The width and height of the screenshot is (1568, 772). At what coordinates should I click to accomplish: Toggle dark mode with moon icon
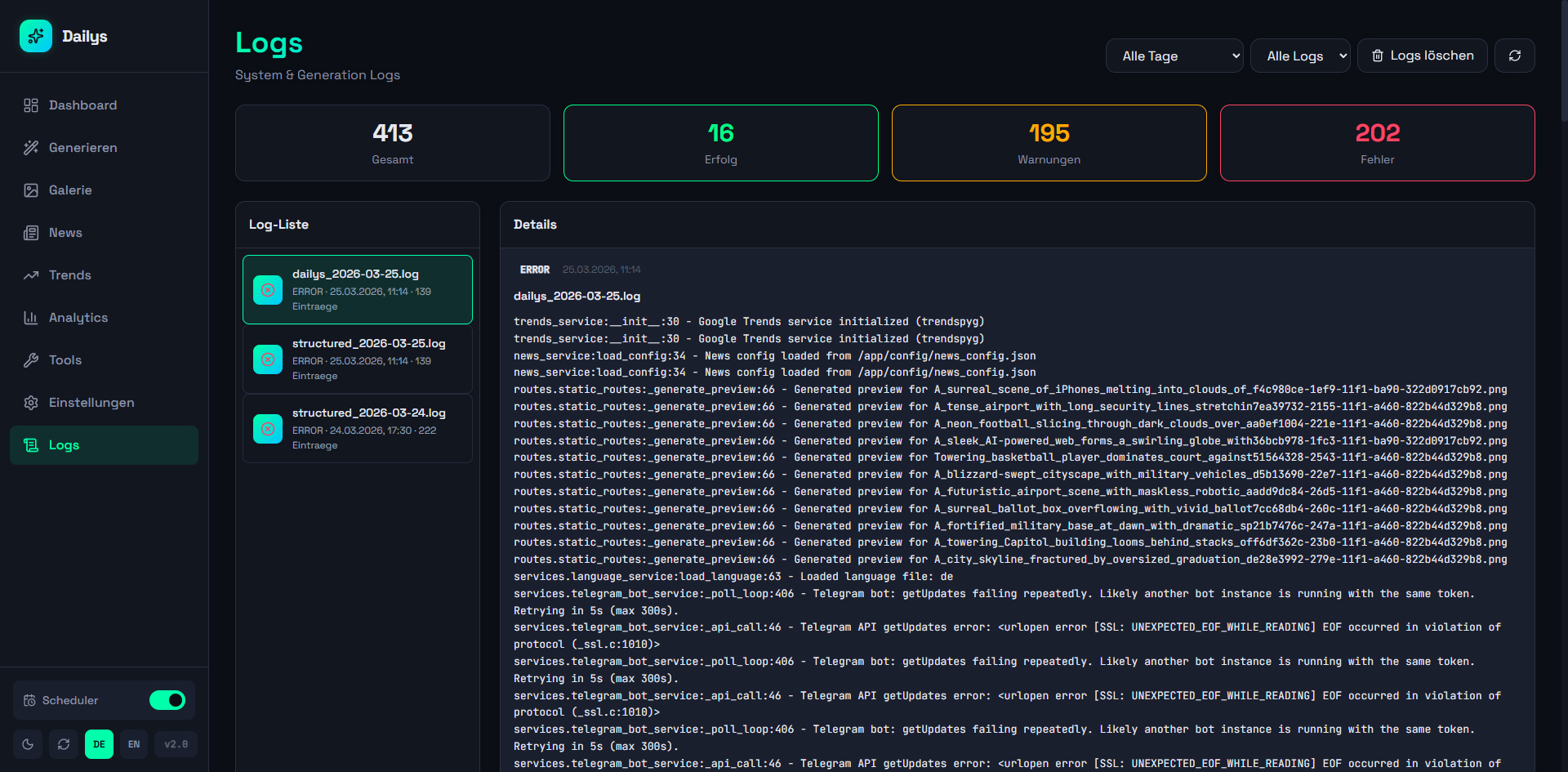tap(28, 744)
